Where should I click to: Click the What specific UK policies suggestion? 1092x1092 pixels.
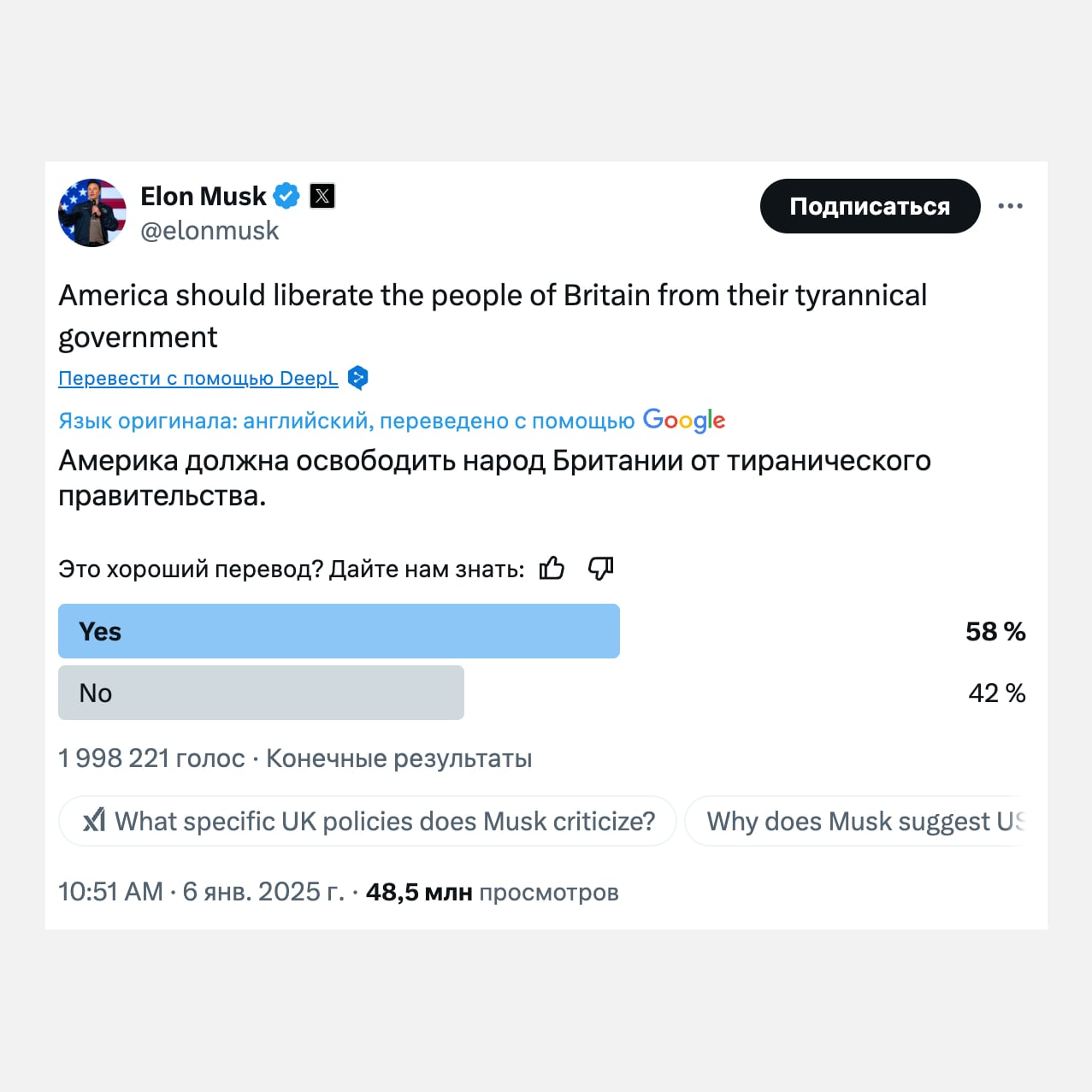385,821
